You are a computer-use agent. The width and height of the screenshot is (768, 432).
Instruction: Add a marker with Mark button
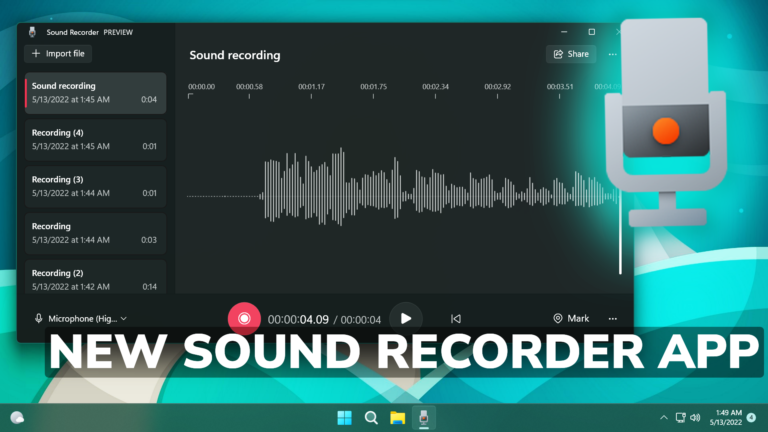click(x=571, y=318)
